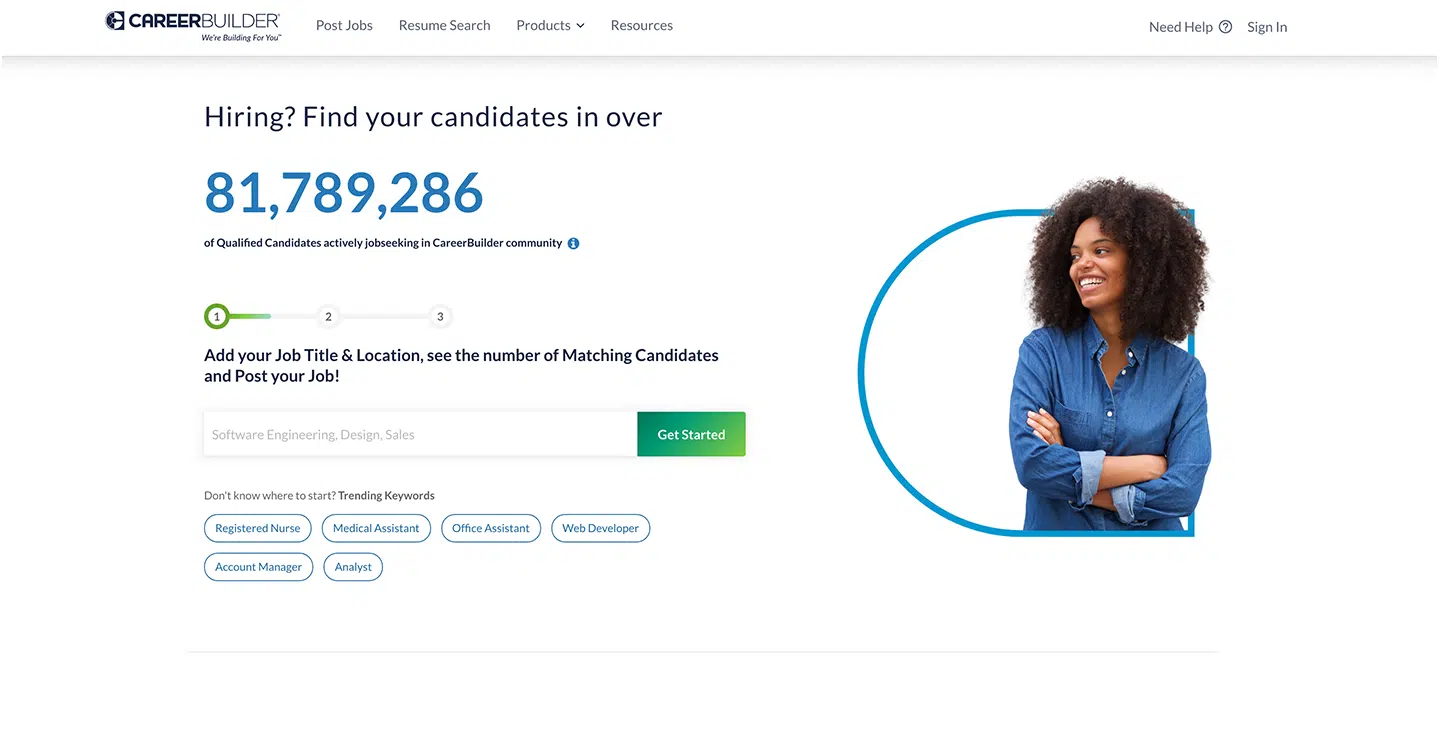Click the Need Help question mark icon
This screenshot has height=741, width=1440.
pyautogui.click(x=1225, y=27)
